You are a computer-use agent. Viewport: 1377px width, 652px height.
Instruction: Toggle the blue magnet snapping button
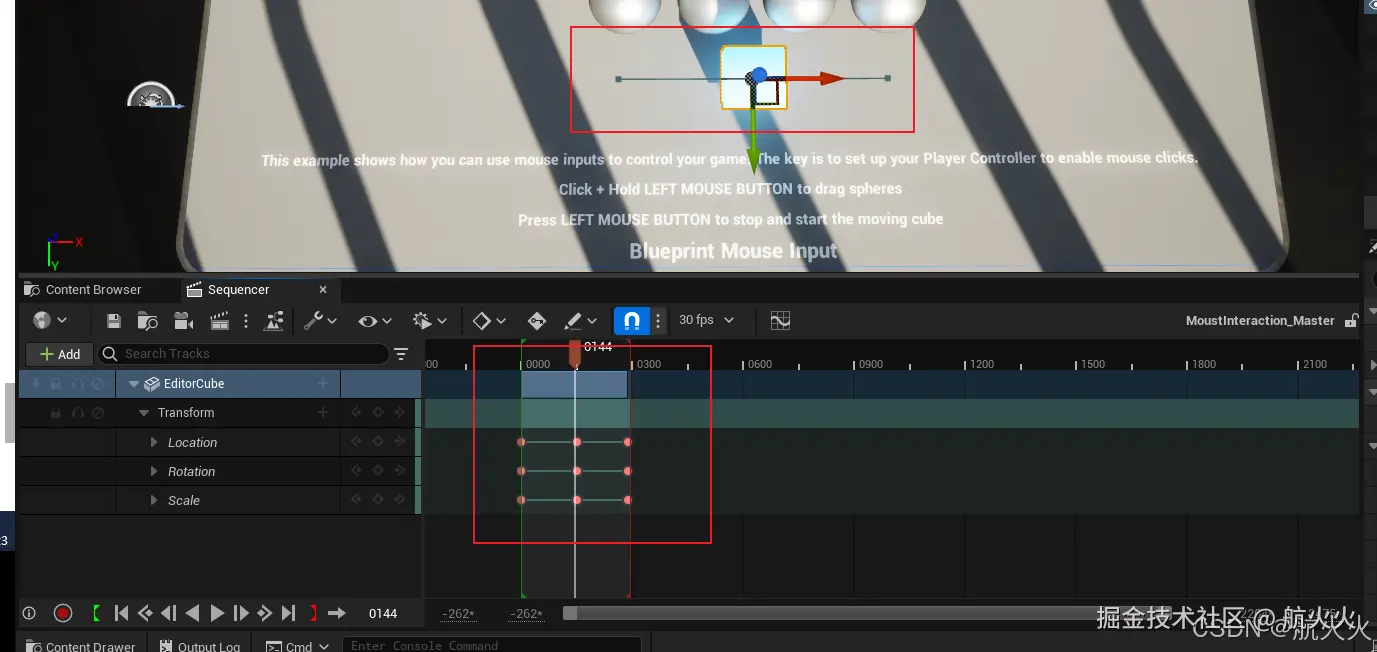coord(631,321)
